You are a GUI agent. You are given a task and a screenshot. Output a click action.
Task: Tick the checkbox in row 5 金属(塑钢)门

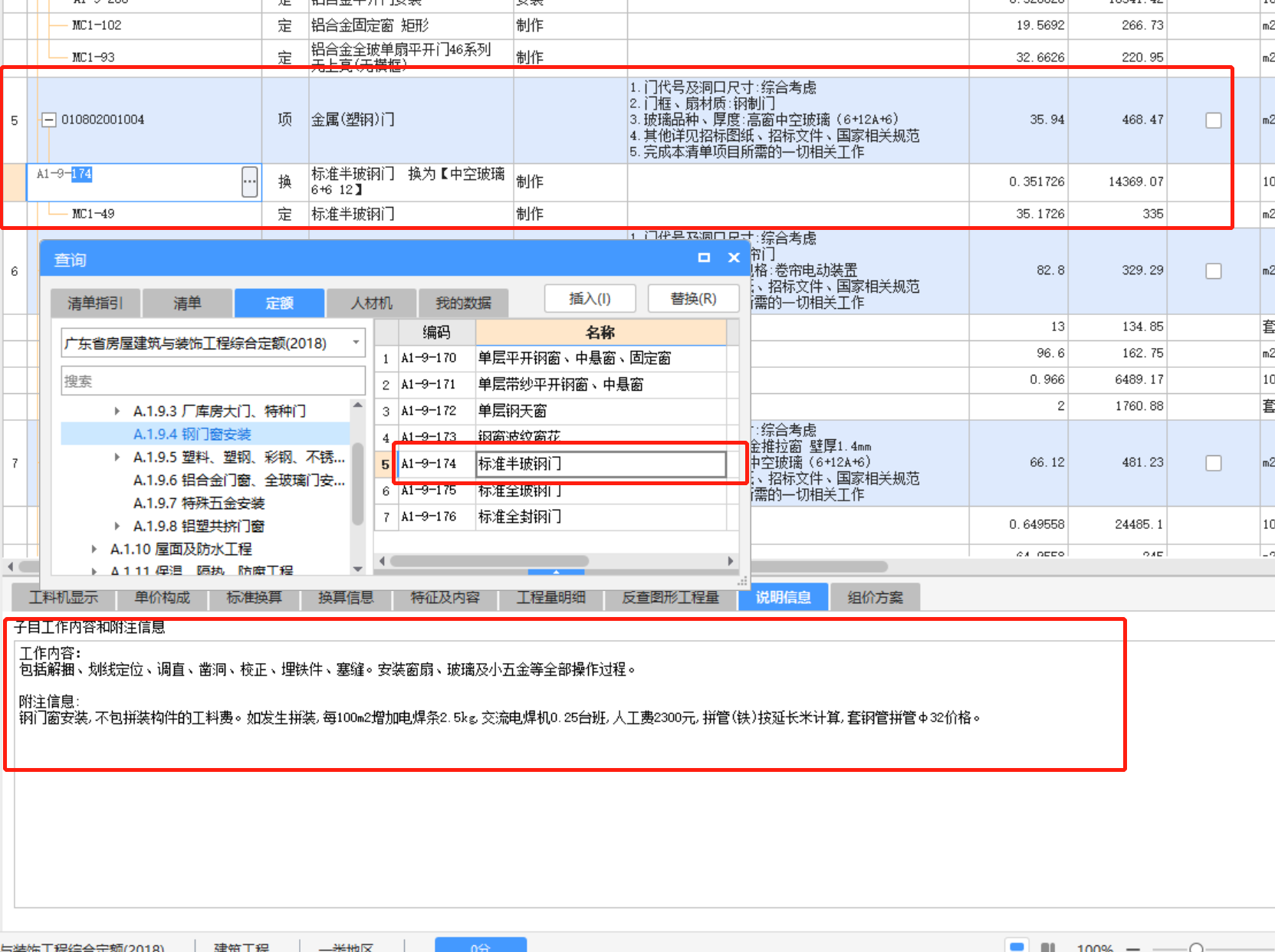tap(1213, 120)
